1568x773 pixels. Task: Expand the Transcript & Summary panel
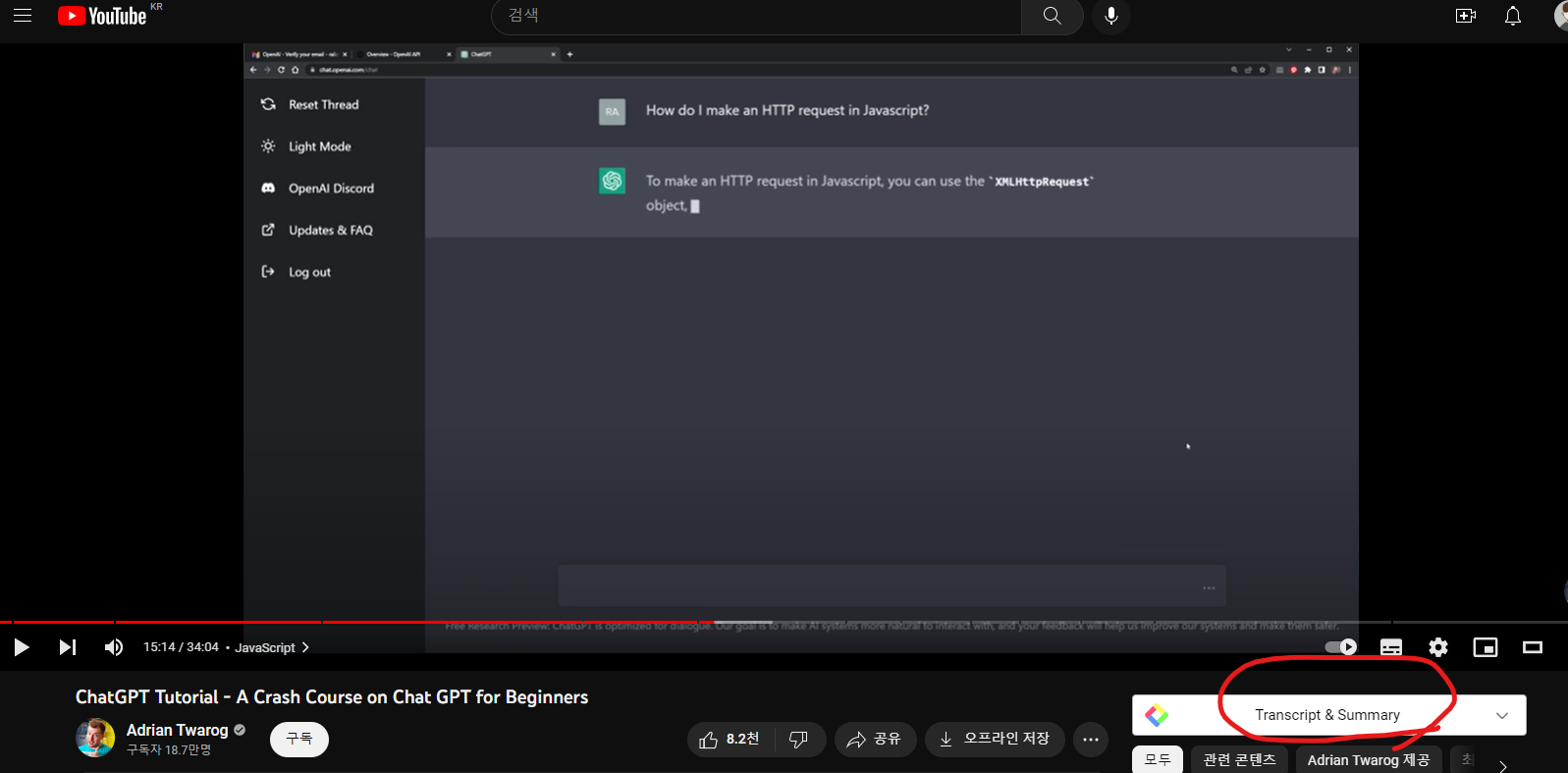[1501, 715]
